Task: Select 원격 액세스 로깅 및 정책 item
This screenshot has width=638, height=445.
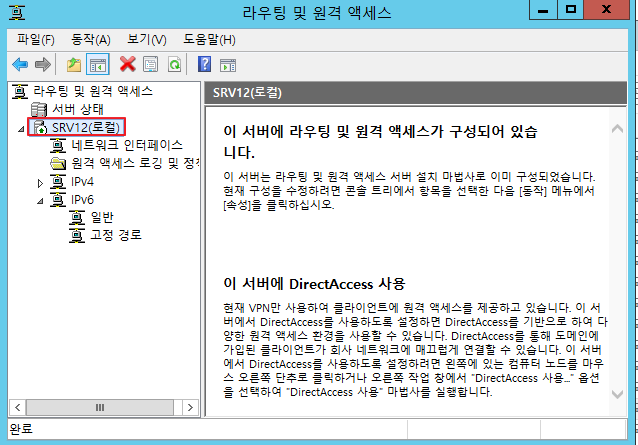Action: [135, 164]
